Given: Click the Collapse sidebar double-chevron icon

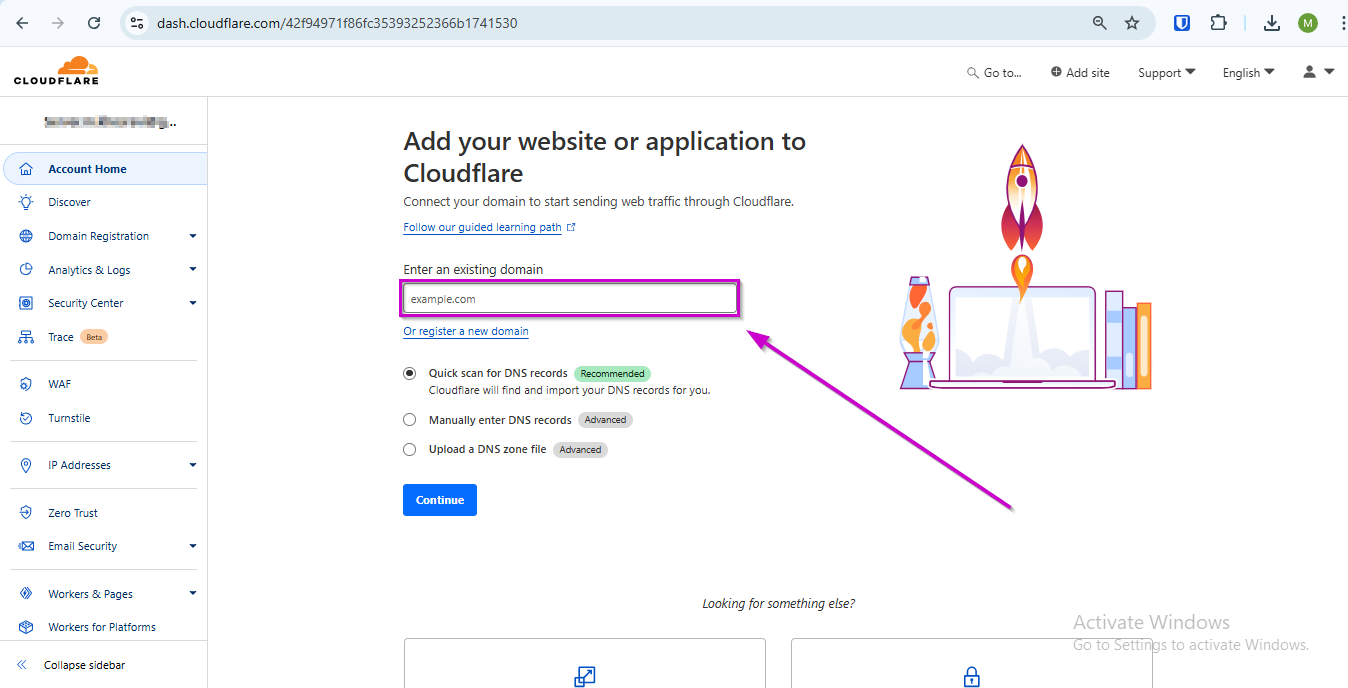Looking at the screenshot, I should tap(21, 665).
